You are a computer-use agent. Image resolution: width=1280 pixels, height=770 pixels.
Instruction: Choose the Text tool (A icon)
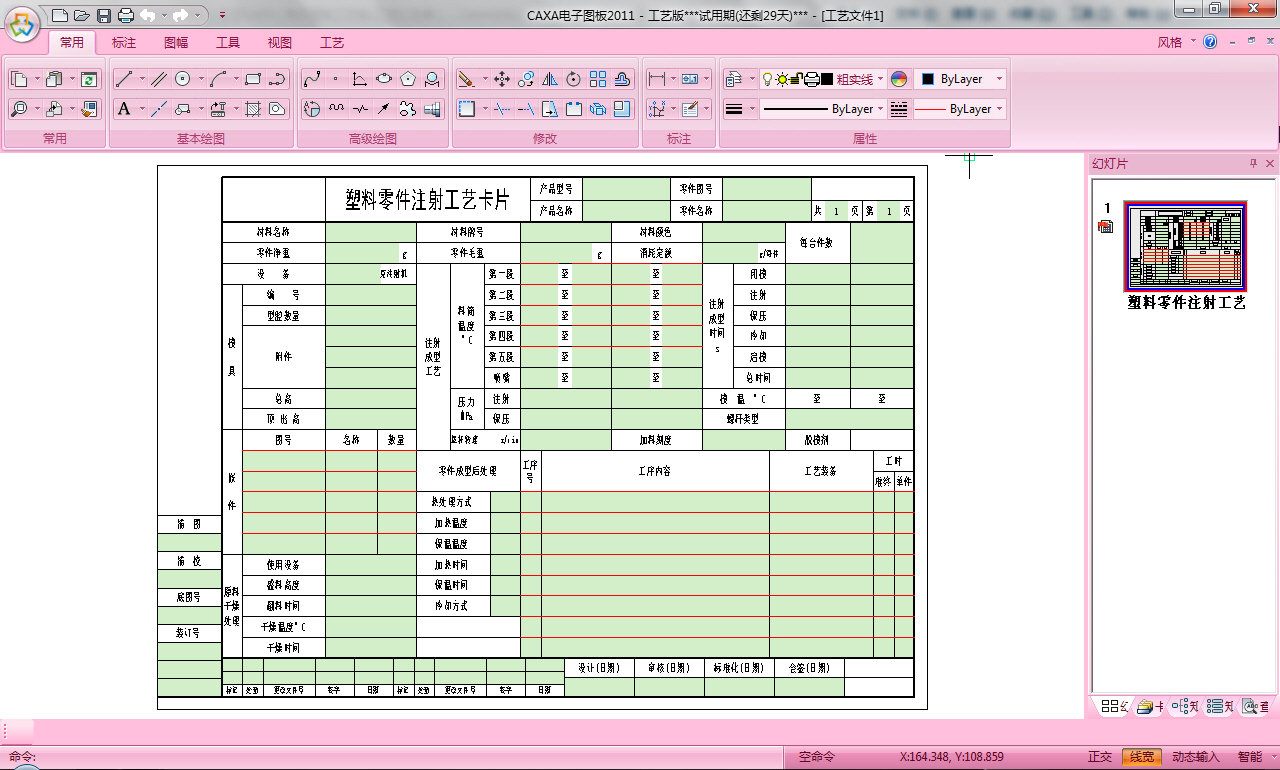(124, 109)
